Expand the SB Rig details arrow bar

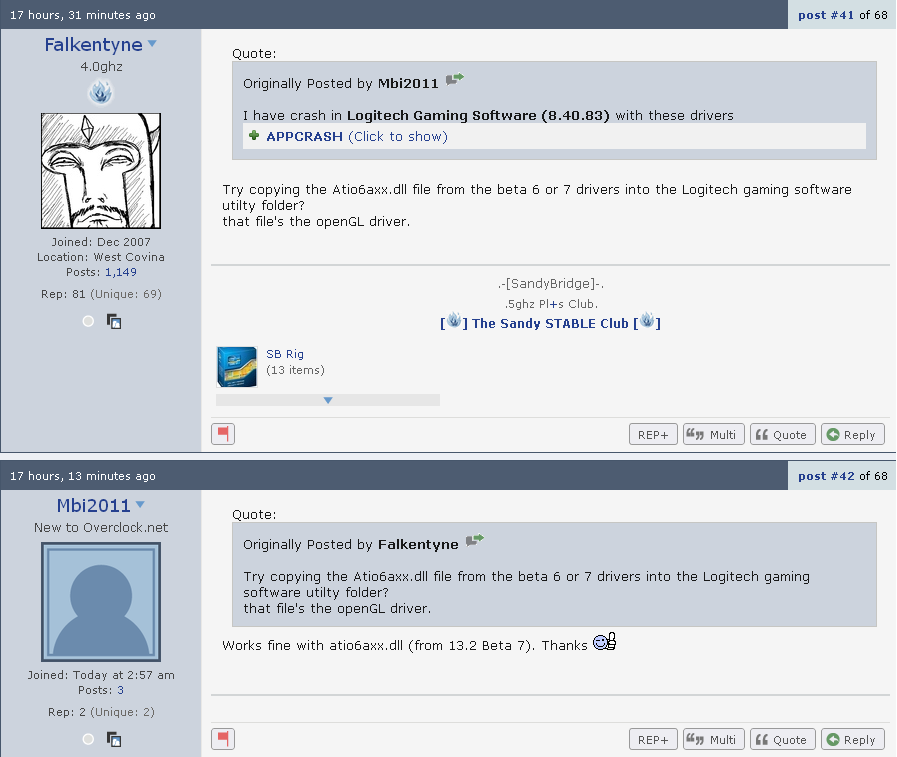328,400
